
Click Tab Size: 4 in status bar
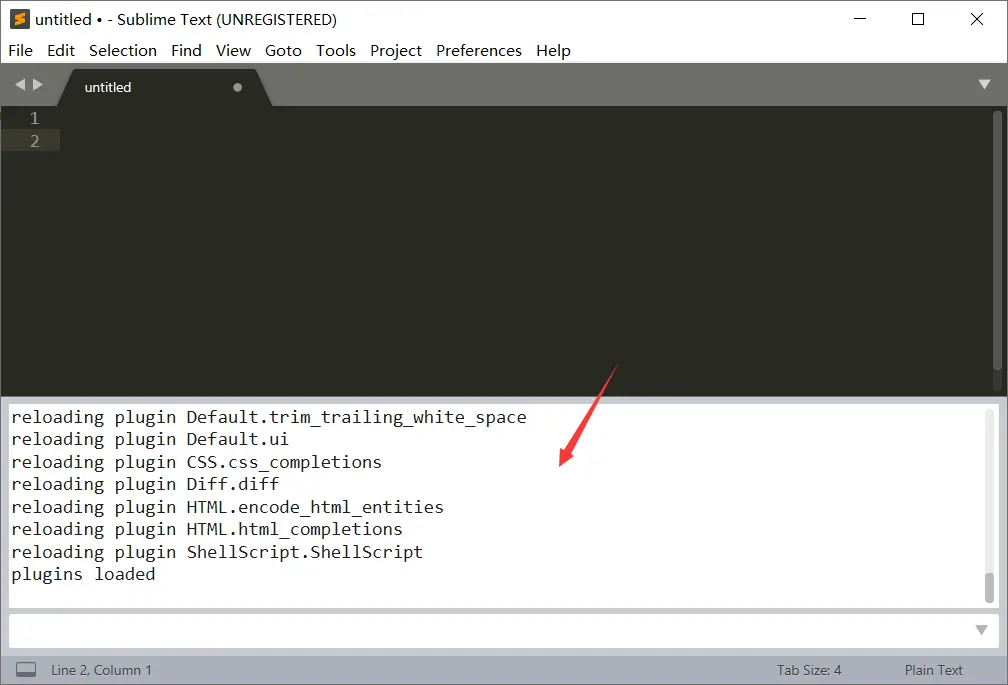[809, 670]
